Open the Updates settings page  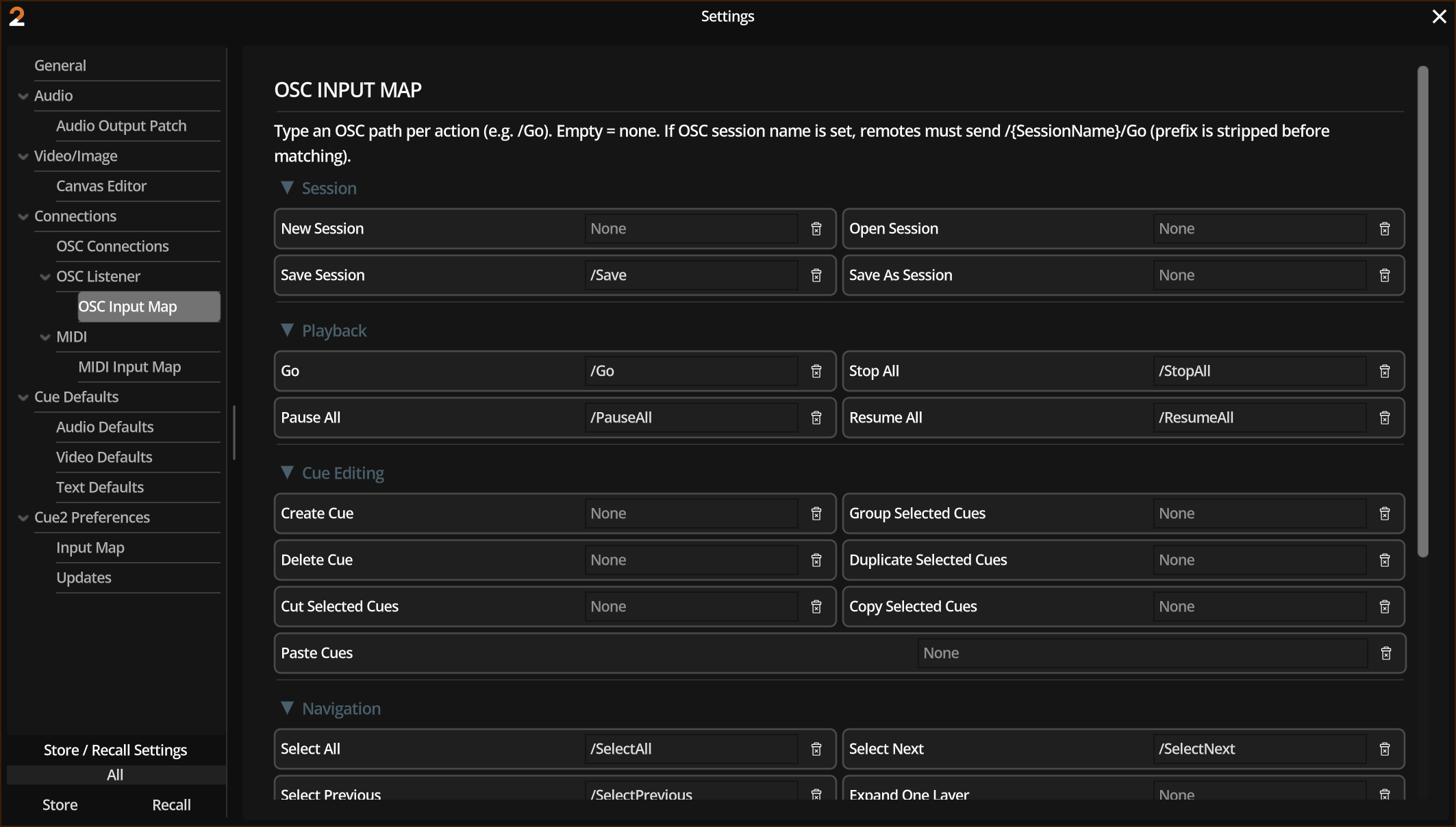(x=84, y=578)
